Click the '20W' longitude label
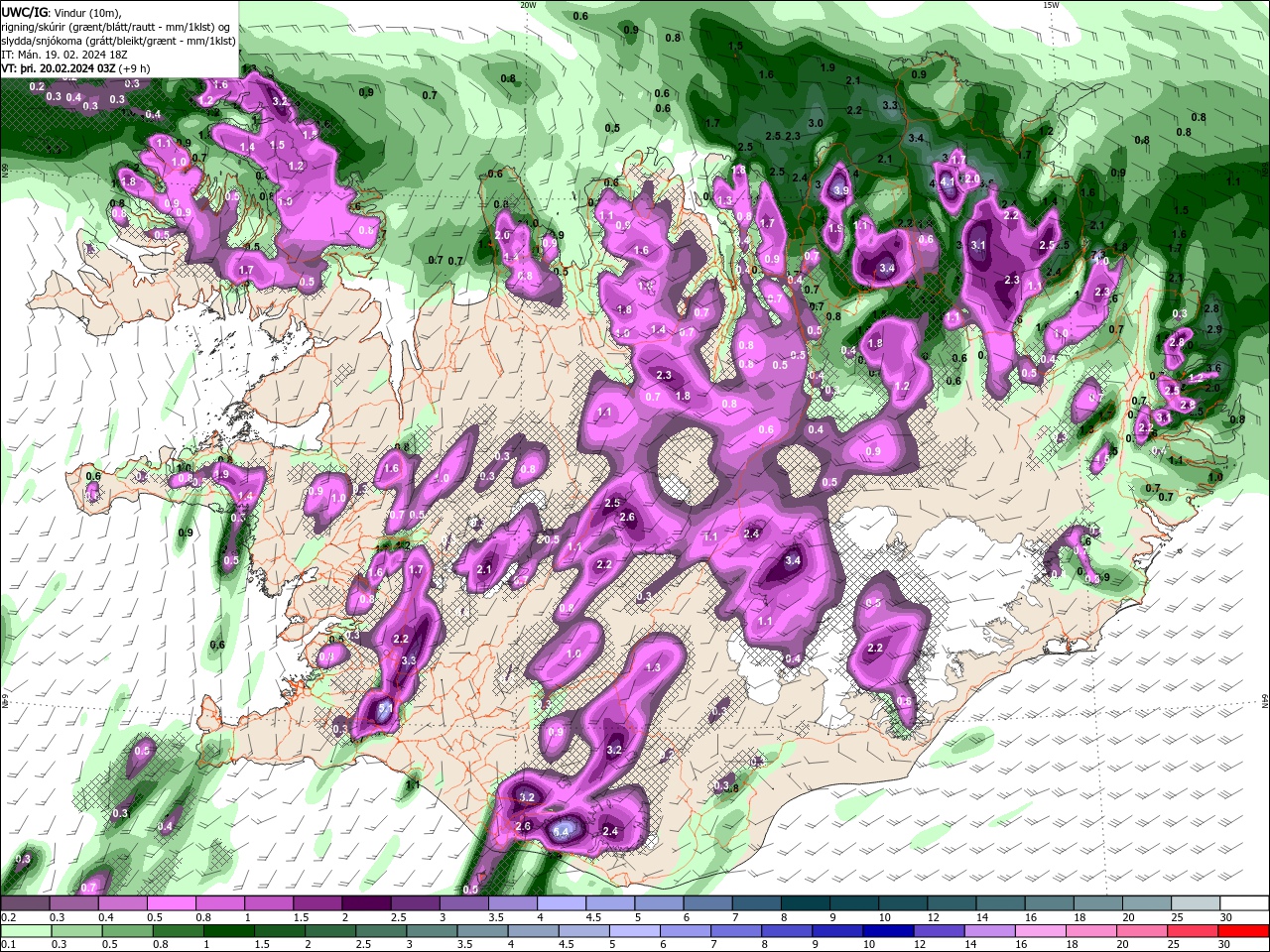This screenshot has width=1270, height=952. [529, 5]
